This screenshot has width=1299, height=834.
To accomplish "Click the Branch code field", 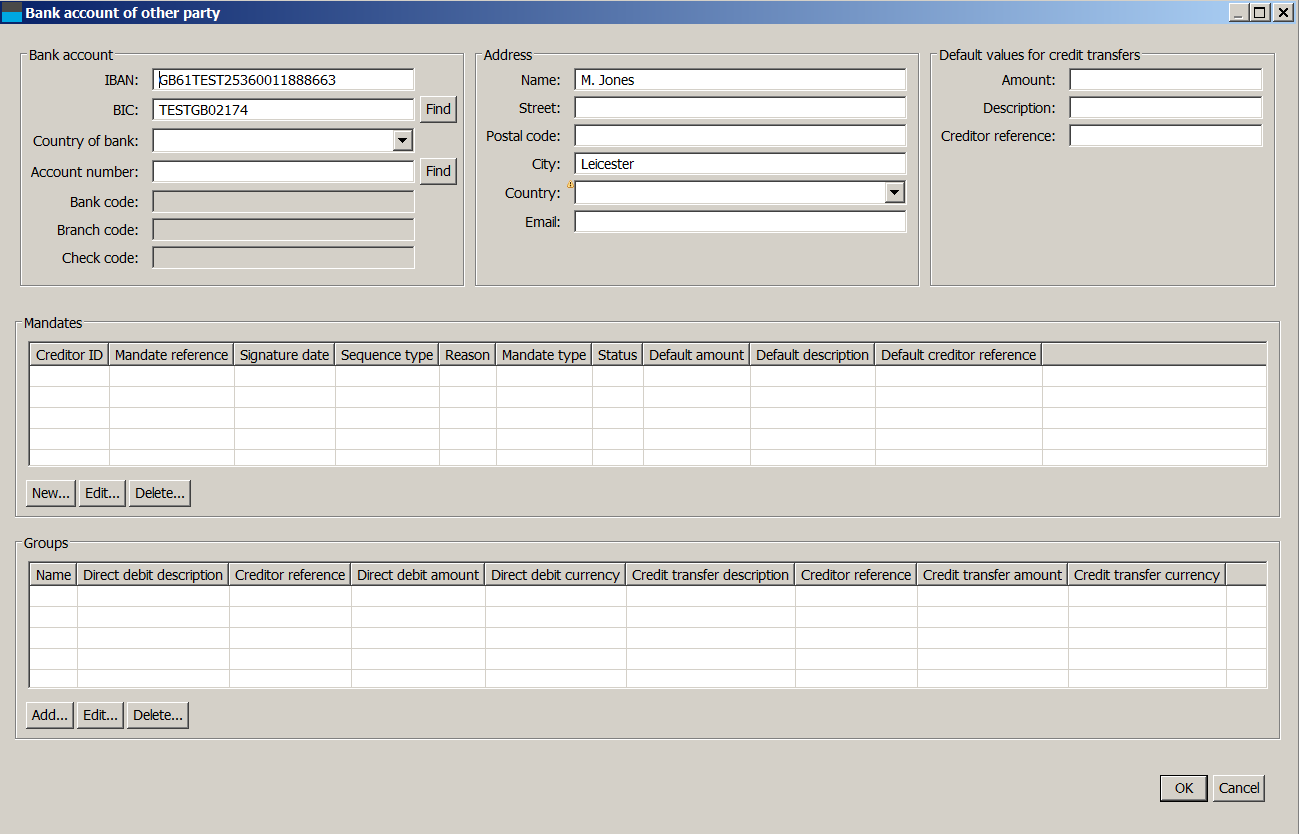I will click(284, 230).
